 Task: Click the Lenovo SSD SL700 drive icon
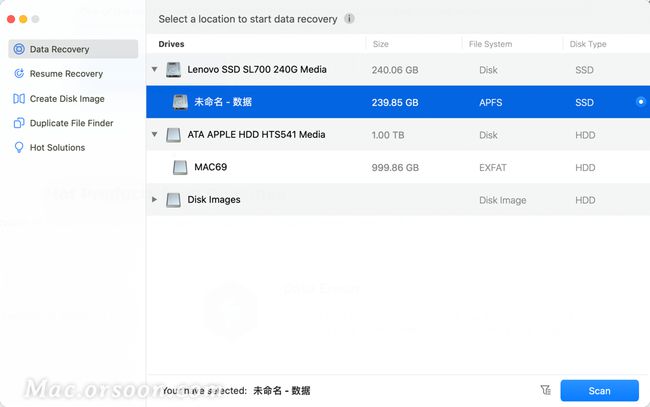click(x=173, y=70)
